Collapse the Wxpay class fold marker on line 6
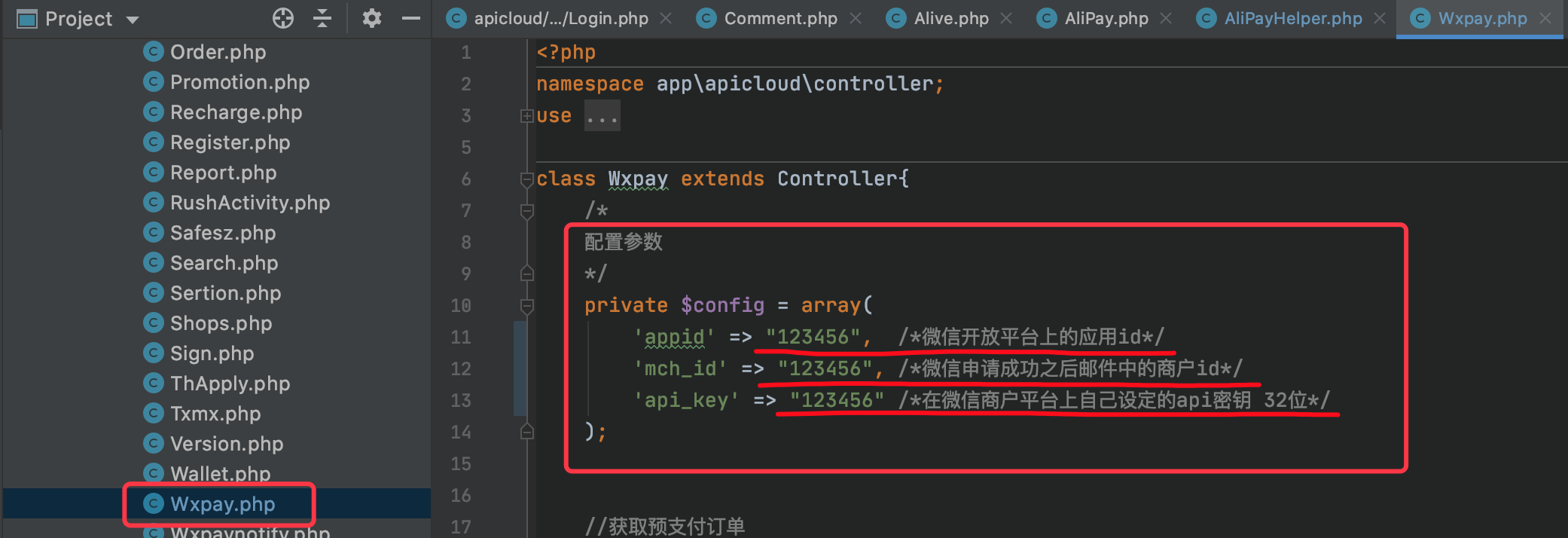The width and height of the screenshot is (1568, 538). (x=526, y=179)
